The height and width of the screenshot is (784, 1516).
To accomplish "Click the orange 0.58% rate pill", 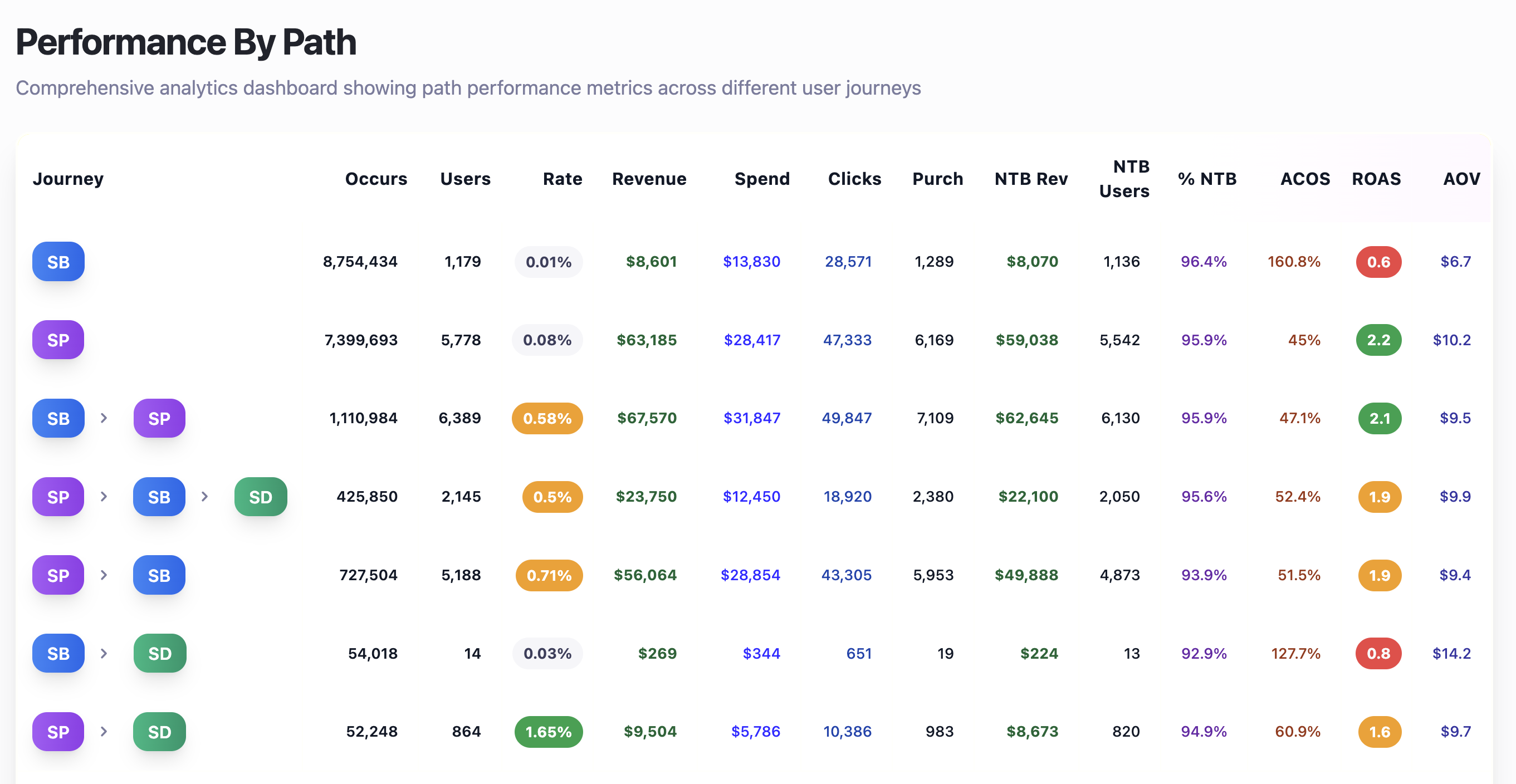I will click(547, 419).
